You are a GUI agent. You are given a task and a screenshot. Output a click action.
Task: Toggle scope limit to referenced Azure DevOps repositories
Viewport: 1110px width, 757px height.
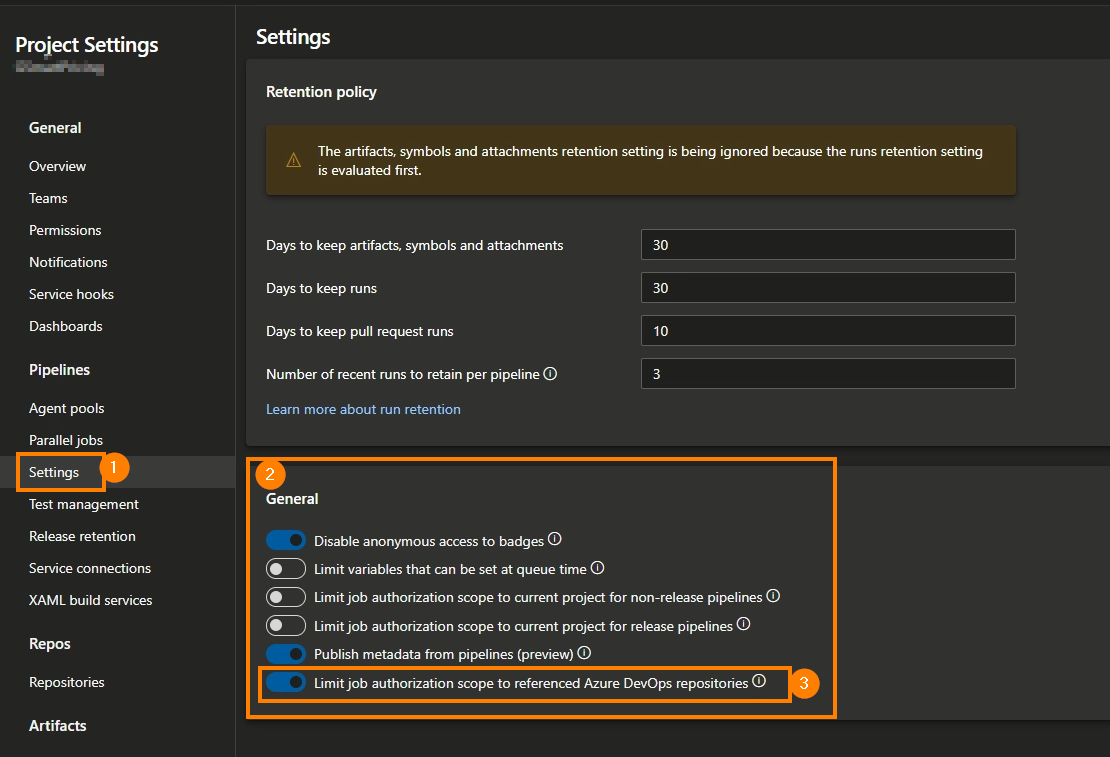tap(286, 683)
